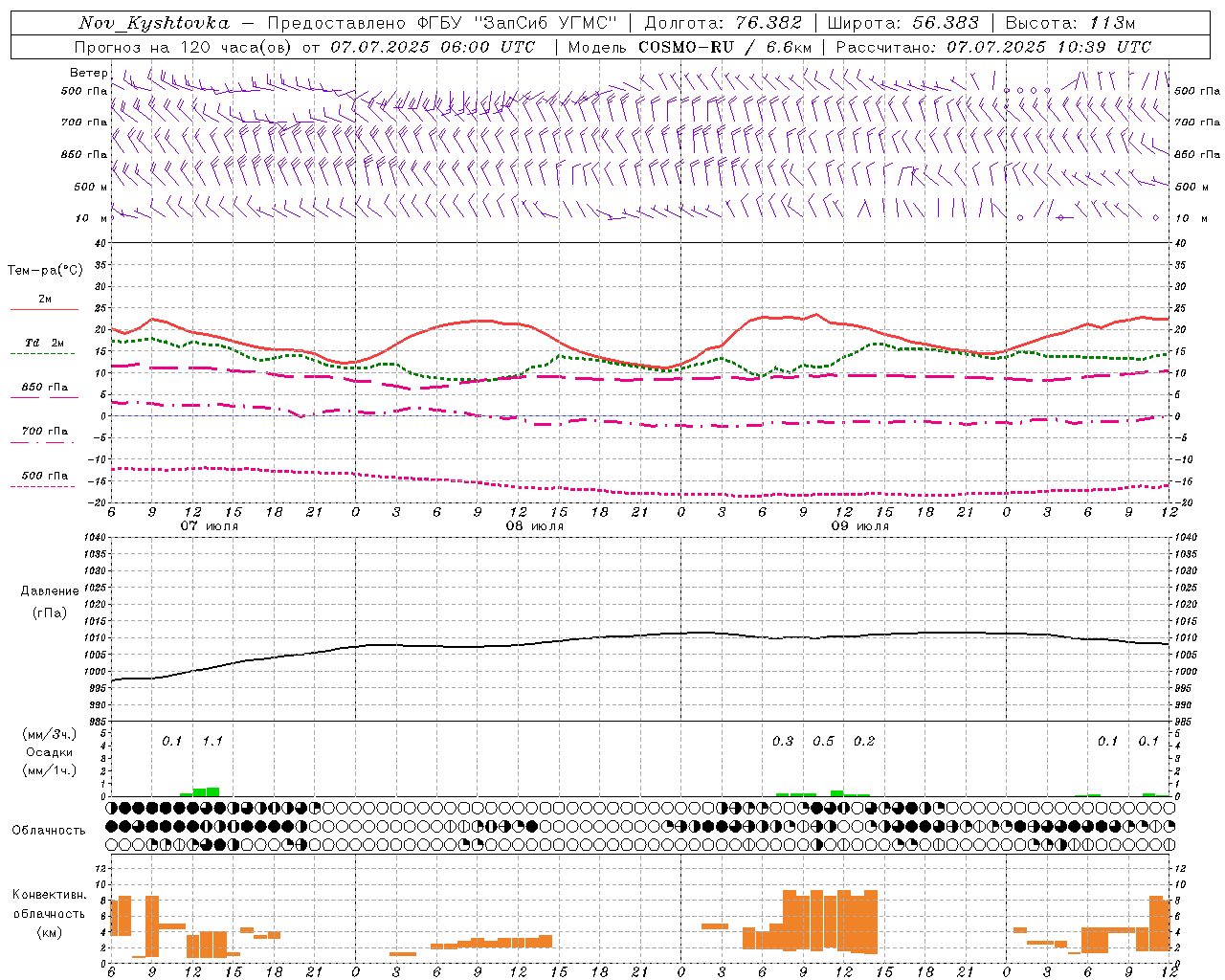Select the 'Долгота: 76.382' header value

pyautogui.click(x=724, y=24)
